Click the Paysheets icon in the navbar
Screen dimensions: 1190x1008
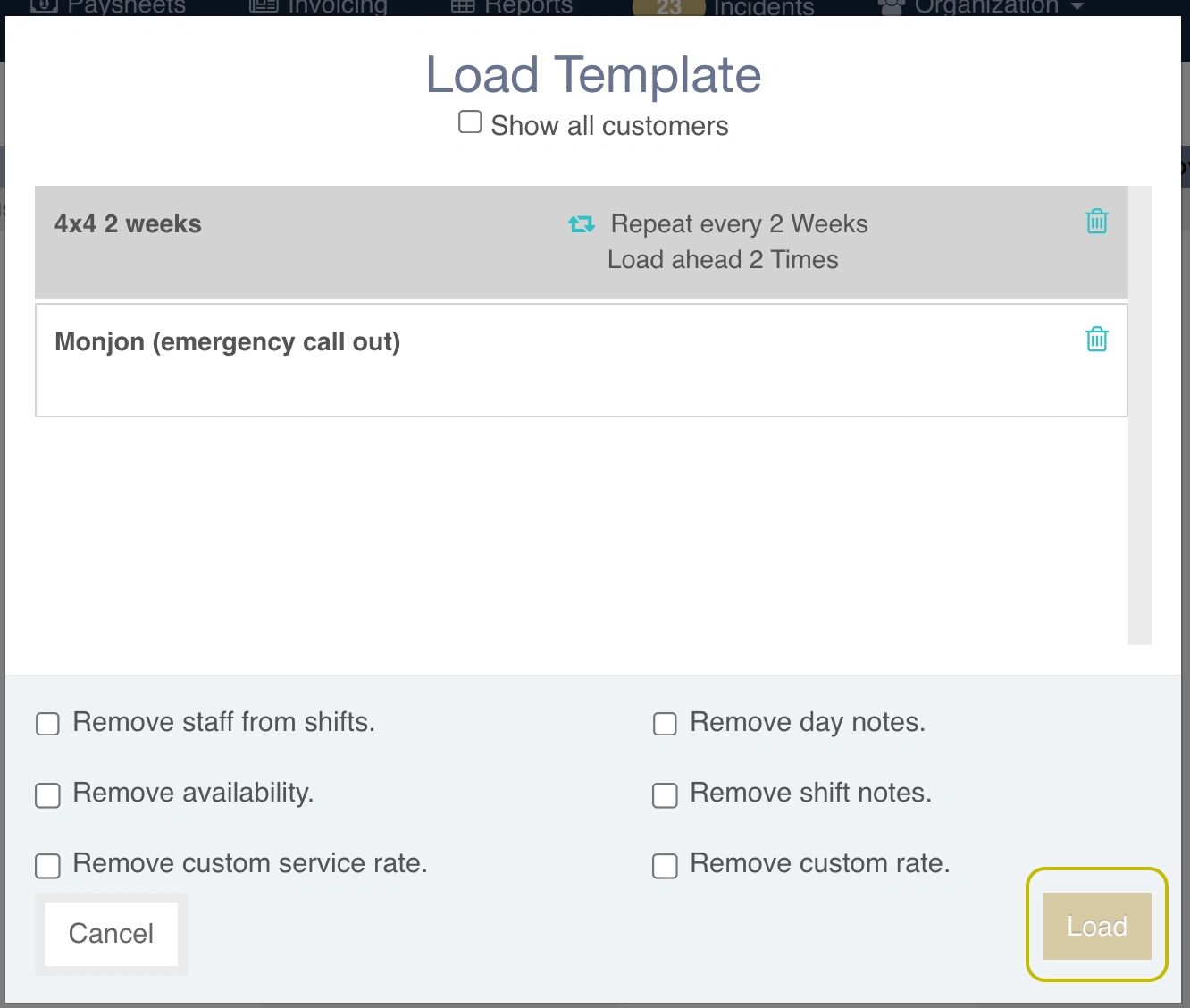pos(44,7)
